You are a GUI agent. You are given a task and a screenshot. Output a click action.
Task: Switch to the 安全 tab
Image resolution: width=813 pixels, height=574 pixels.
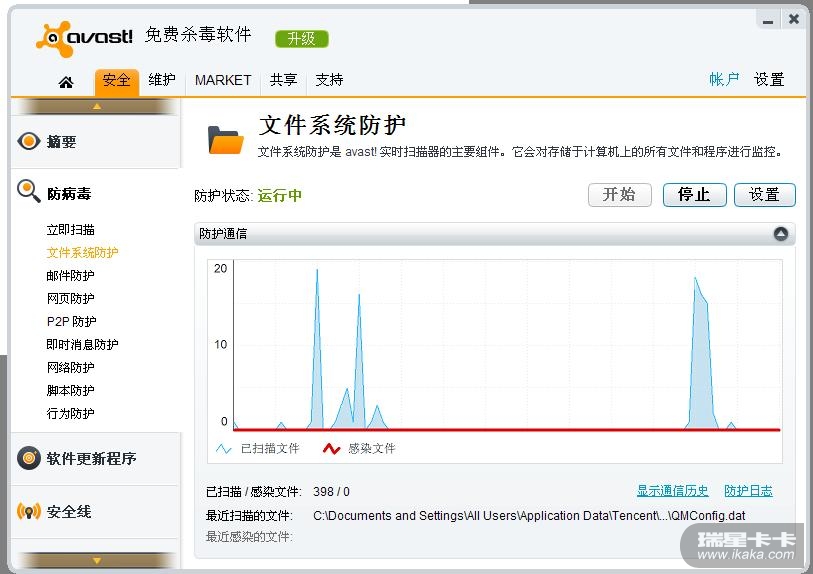coord(117,81)
